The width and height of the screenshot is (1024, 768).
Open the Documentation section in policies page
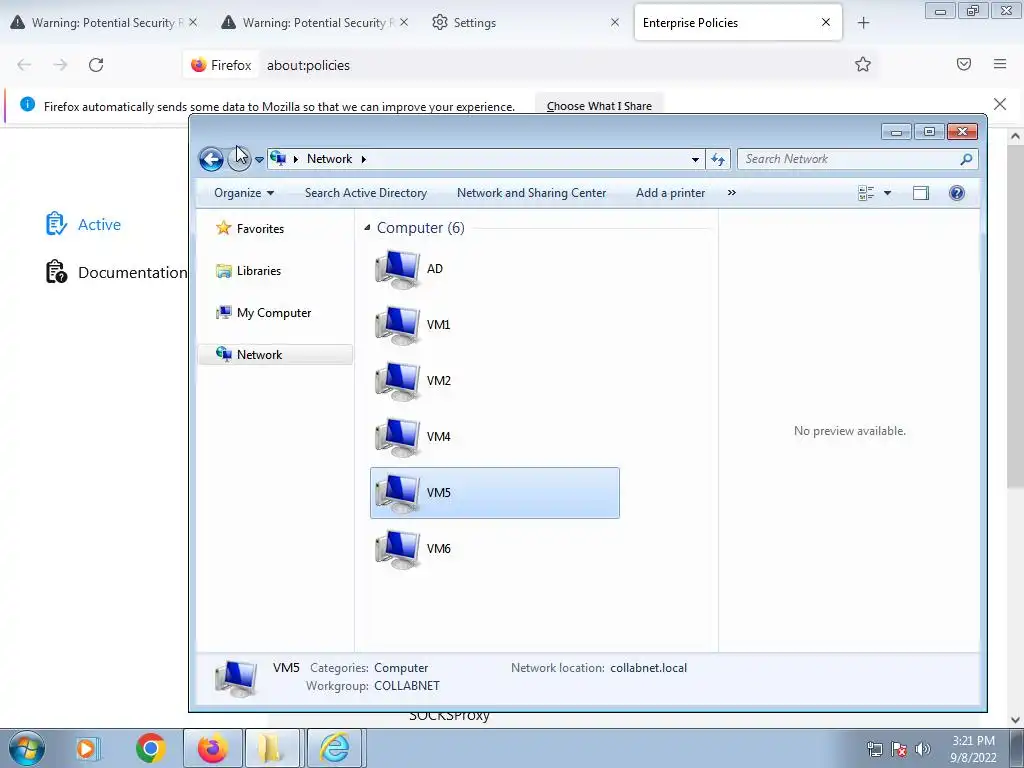pos(116,272)
